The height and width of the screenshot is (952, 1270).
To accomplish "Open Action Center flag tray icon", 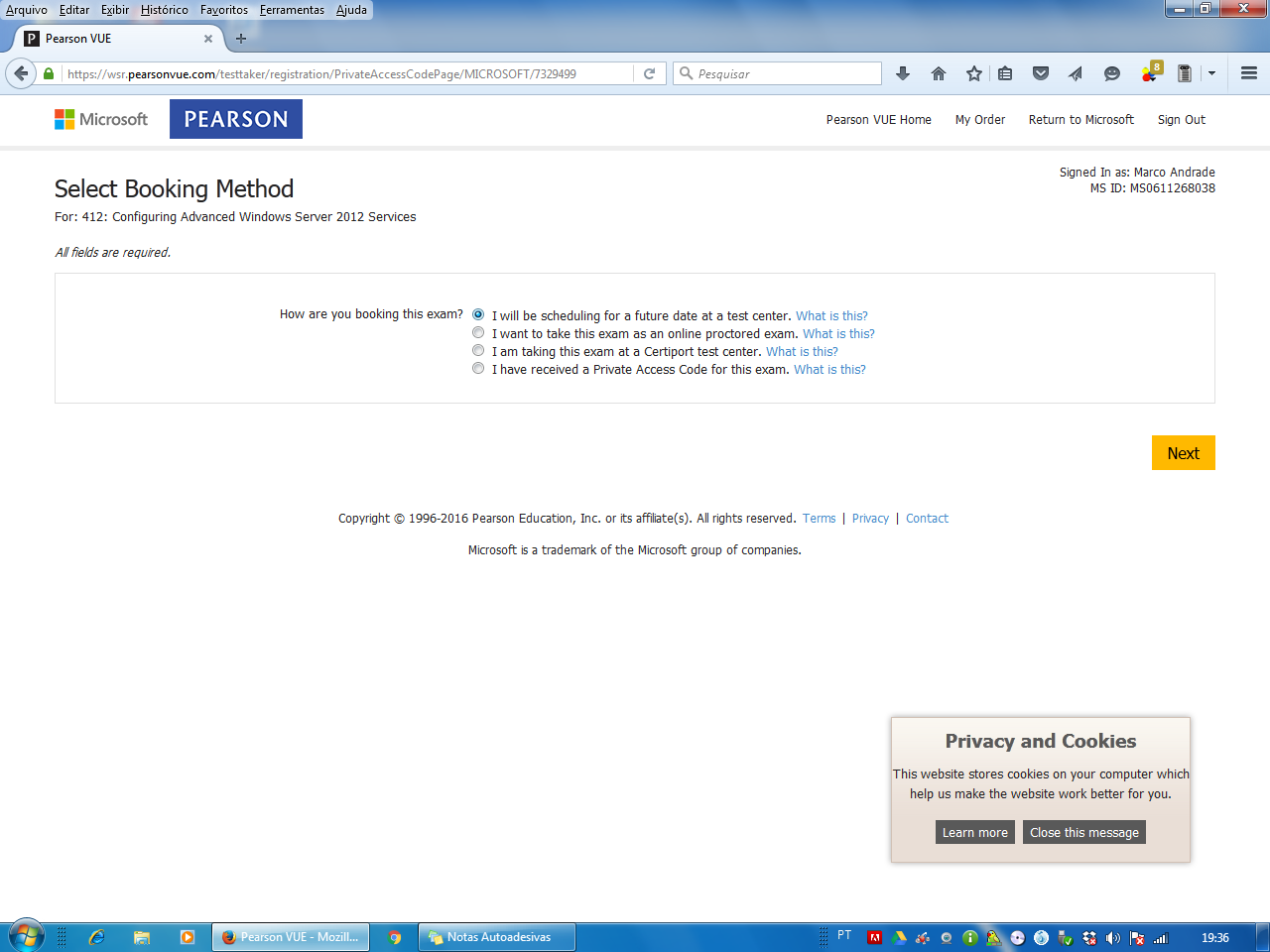I will click(x=1137, y=937).
